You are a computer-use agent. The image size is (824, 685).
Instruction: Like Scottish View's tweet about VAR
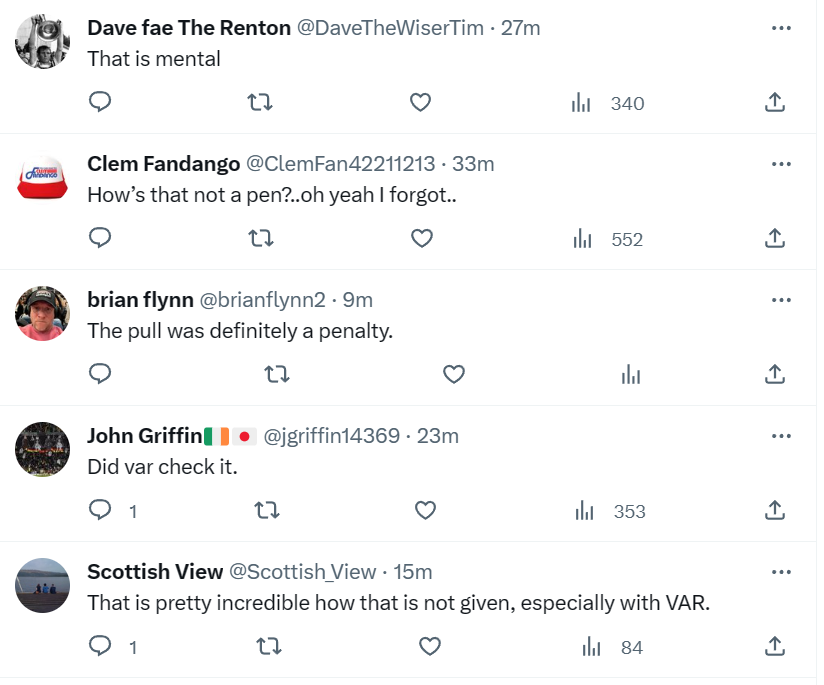pyautogui.click(x=429, y=646)
